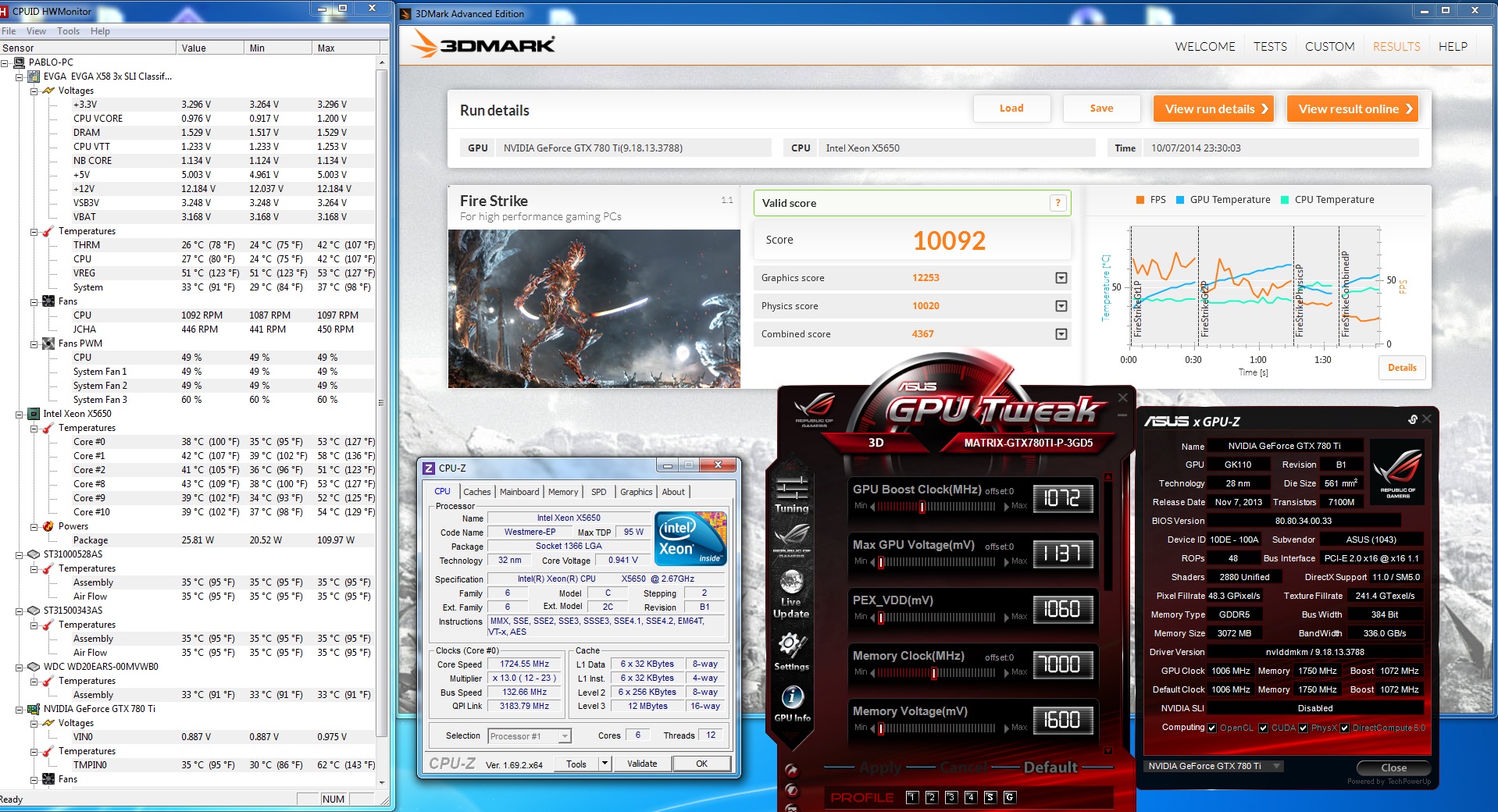
Task: Toggle the OpenCL checkbox in GPU-Z
Action: [x=1211, y=728]
